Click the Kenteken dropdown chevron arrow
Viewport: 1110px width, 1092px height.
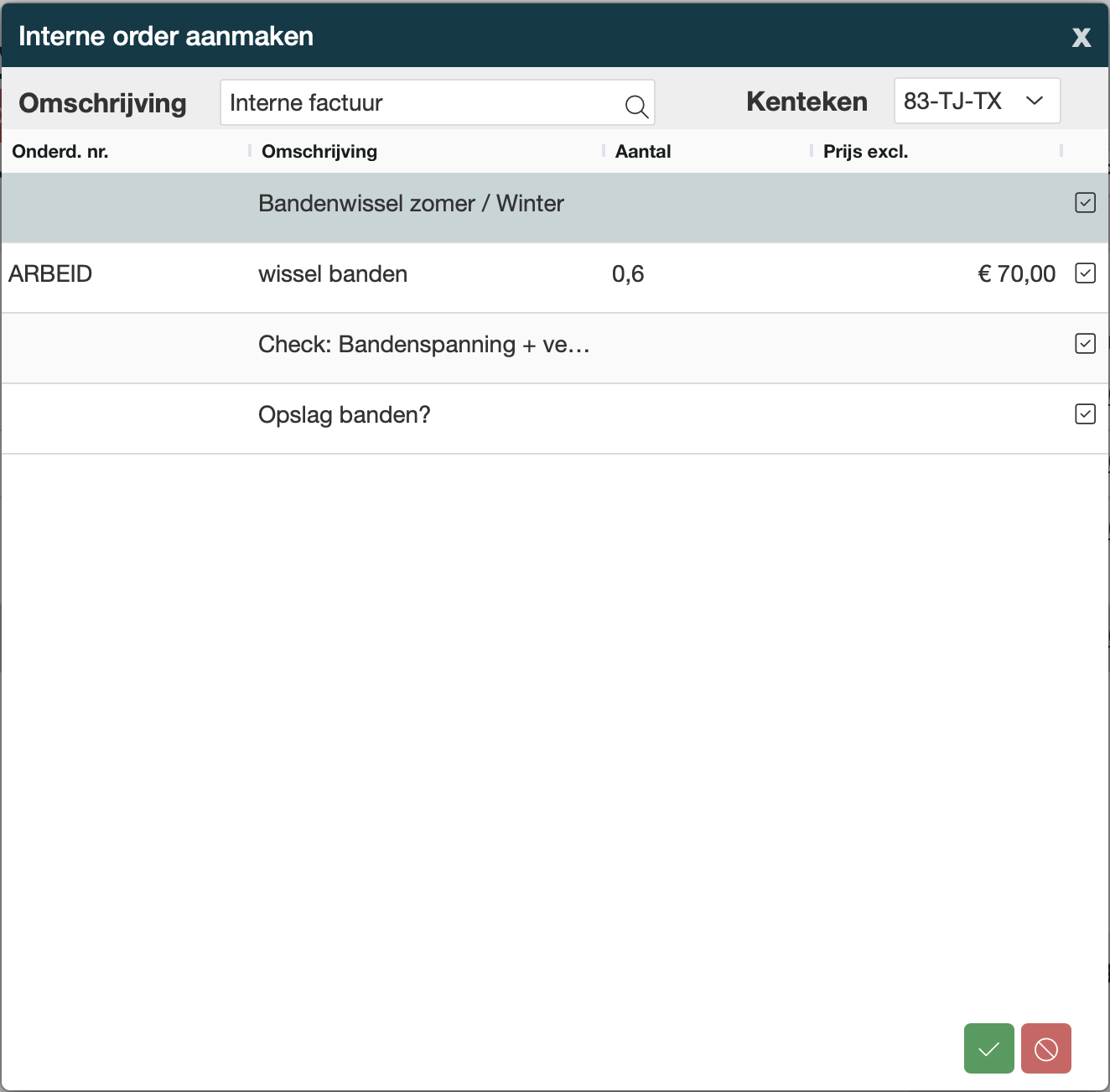coord(1035,101)
